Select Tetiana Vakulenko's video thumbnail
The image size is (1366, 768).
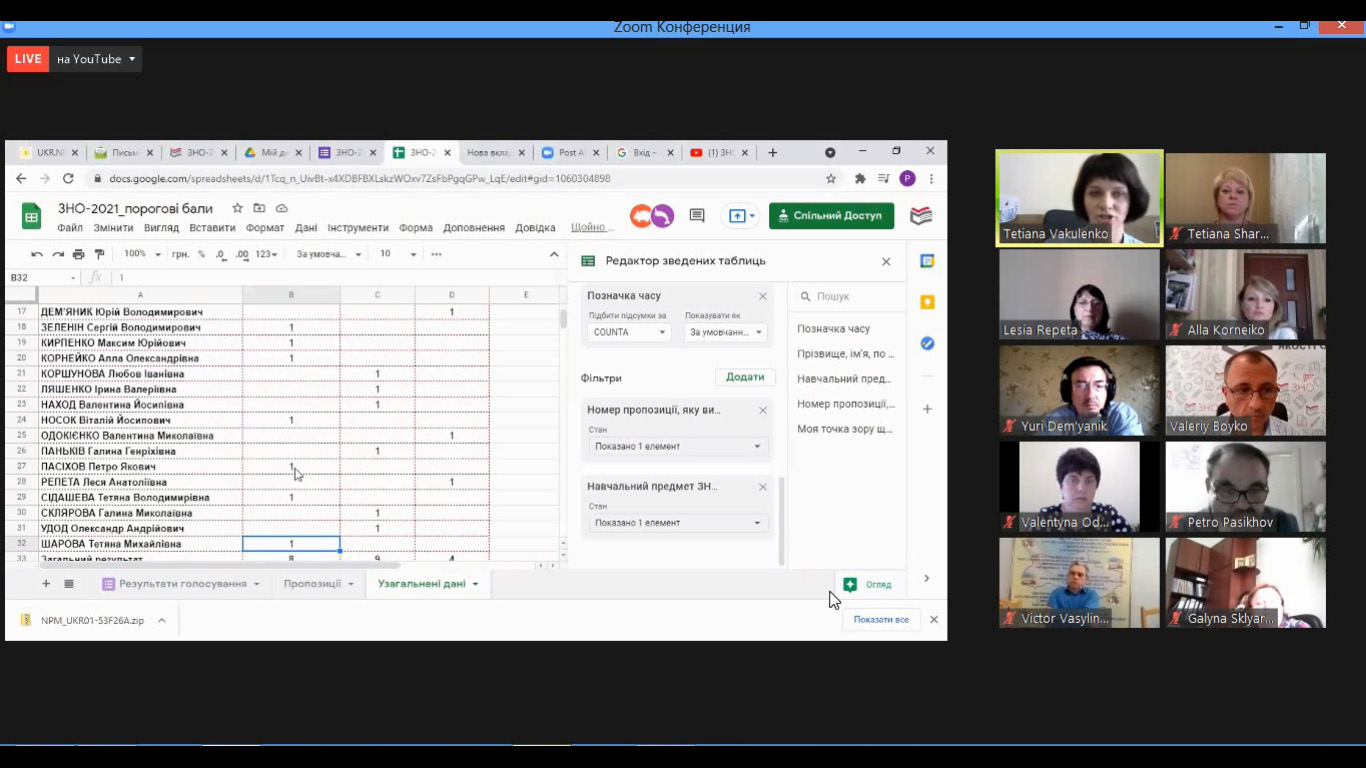coord(1080,198)
